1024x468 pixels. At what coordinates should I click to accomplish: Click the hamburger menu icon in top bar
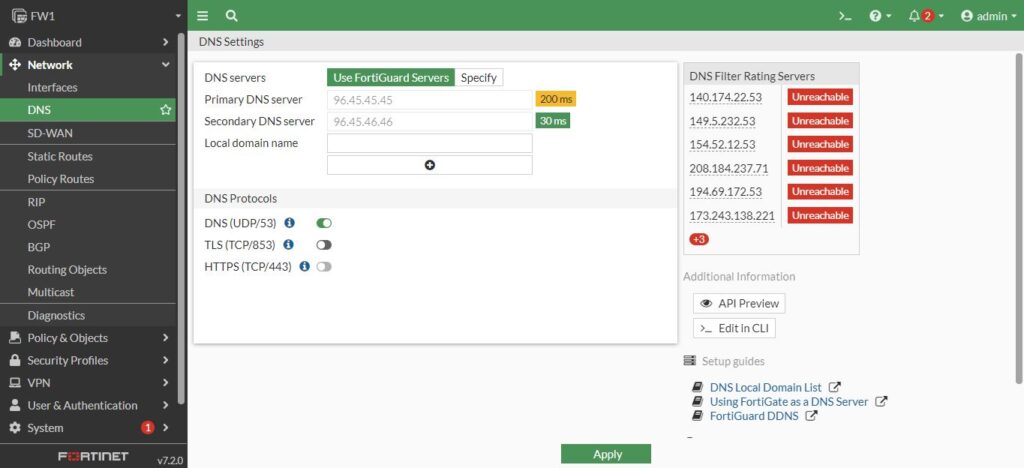(203, 16)
